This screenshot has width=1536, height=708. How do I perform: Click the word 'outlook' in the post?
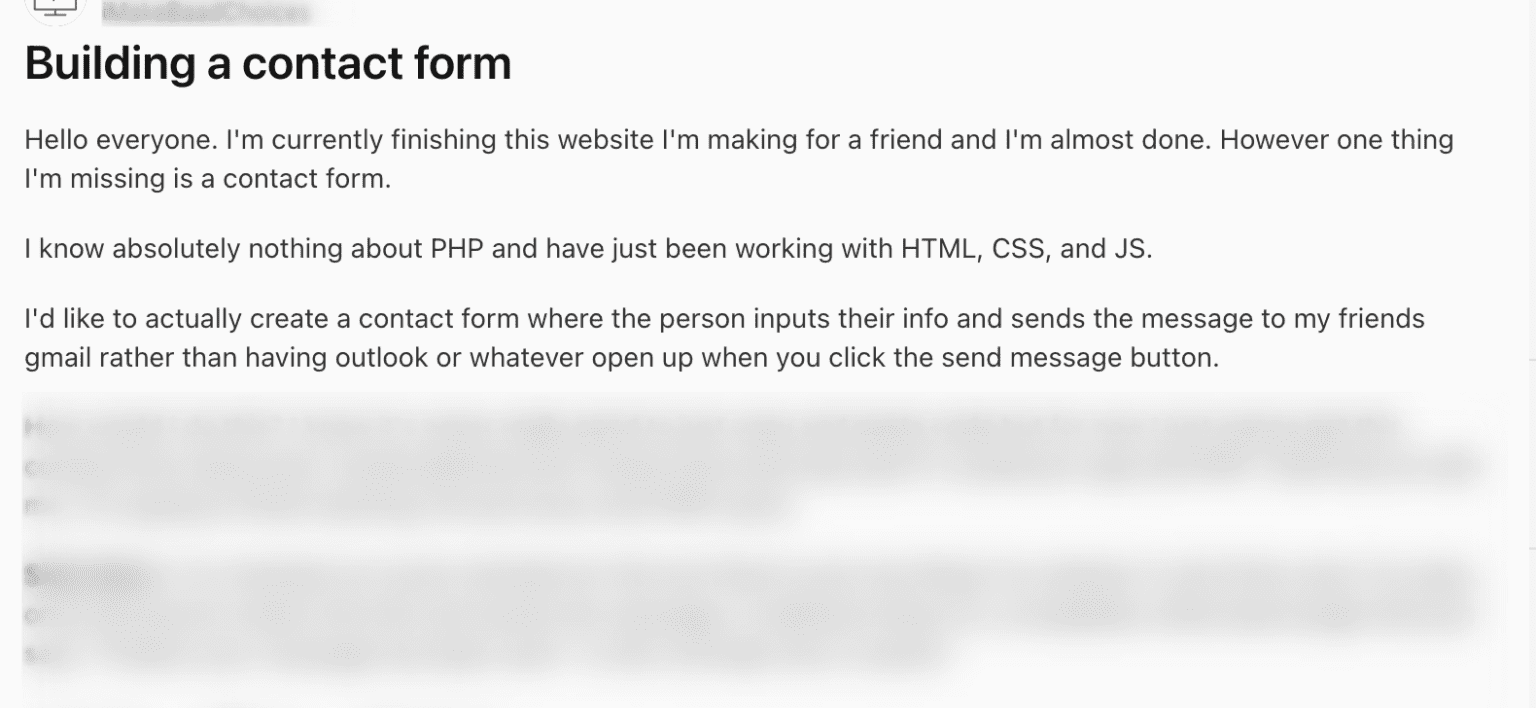click(x=371, y=358)
